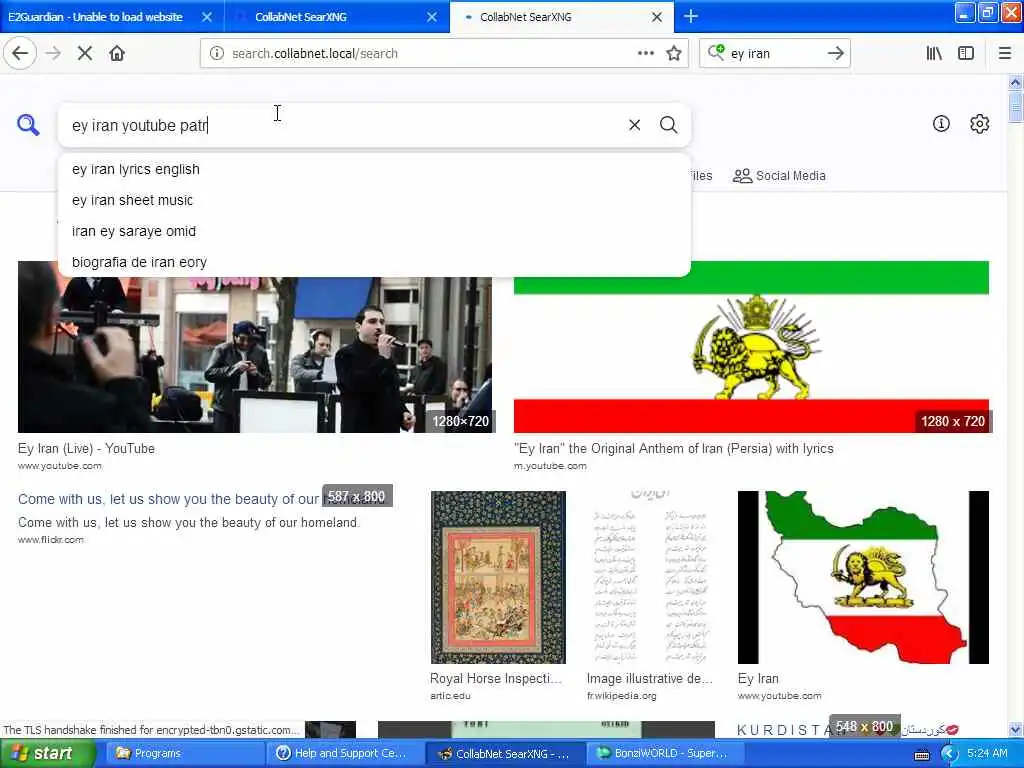
Task: Close the active CollabNet SearXNG tab
Action: 657,17
